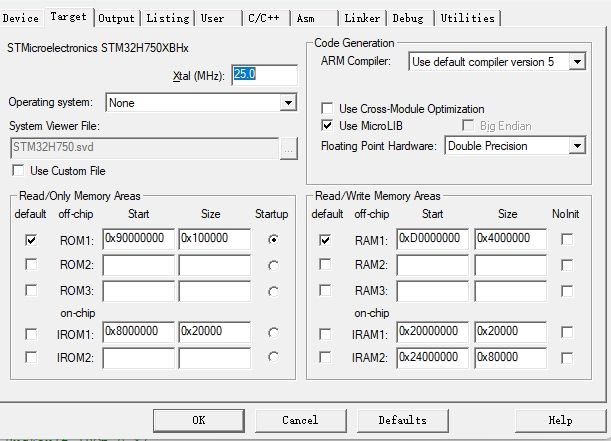The width and height of the screenshot is (611, 441).
Task: Go to the User tab
Action: point(212,18)
